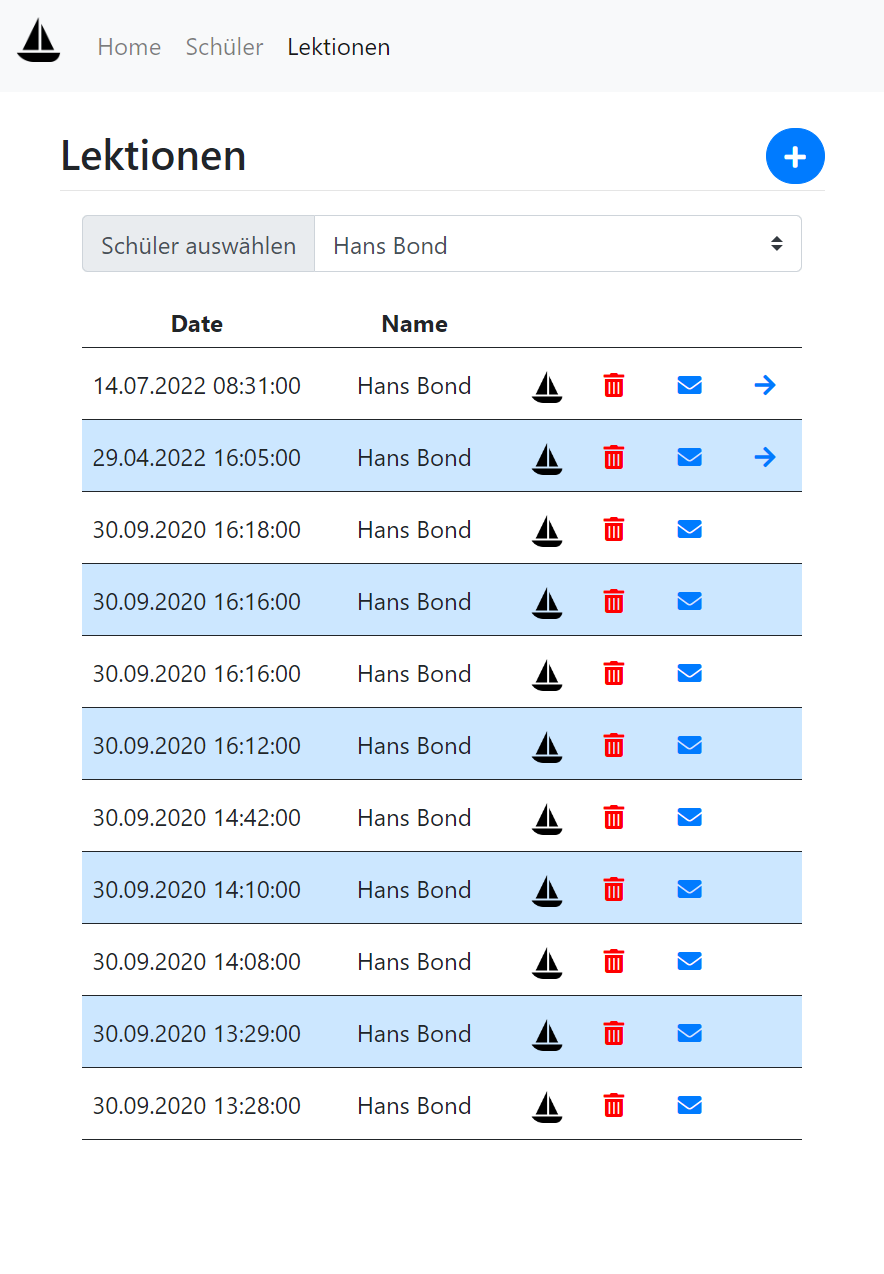Screen dimensions: 884x1274
Task: Click Hans Bond in the 14.07.2022 row
Action: coord(414,386)
